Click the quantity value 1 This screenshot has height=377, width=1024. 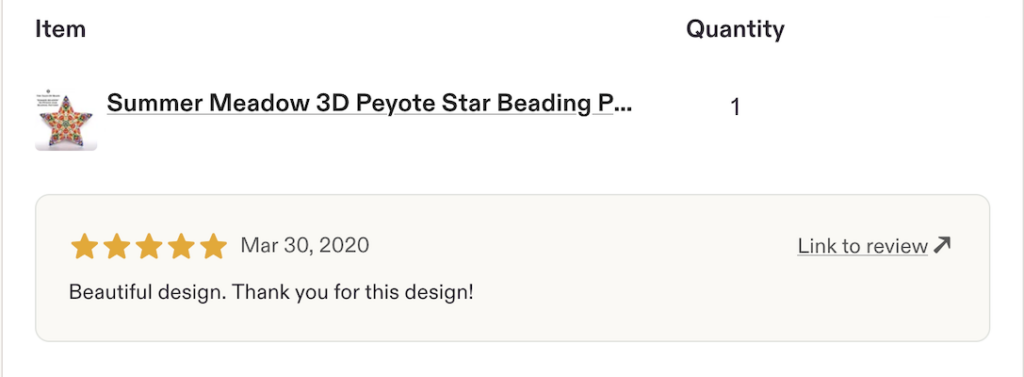[735, 107]
